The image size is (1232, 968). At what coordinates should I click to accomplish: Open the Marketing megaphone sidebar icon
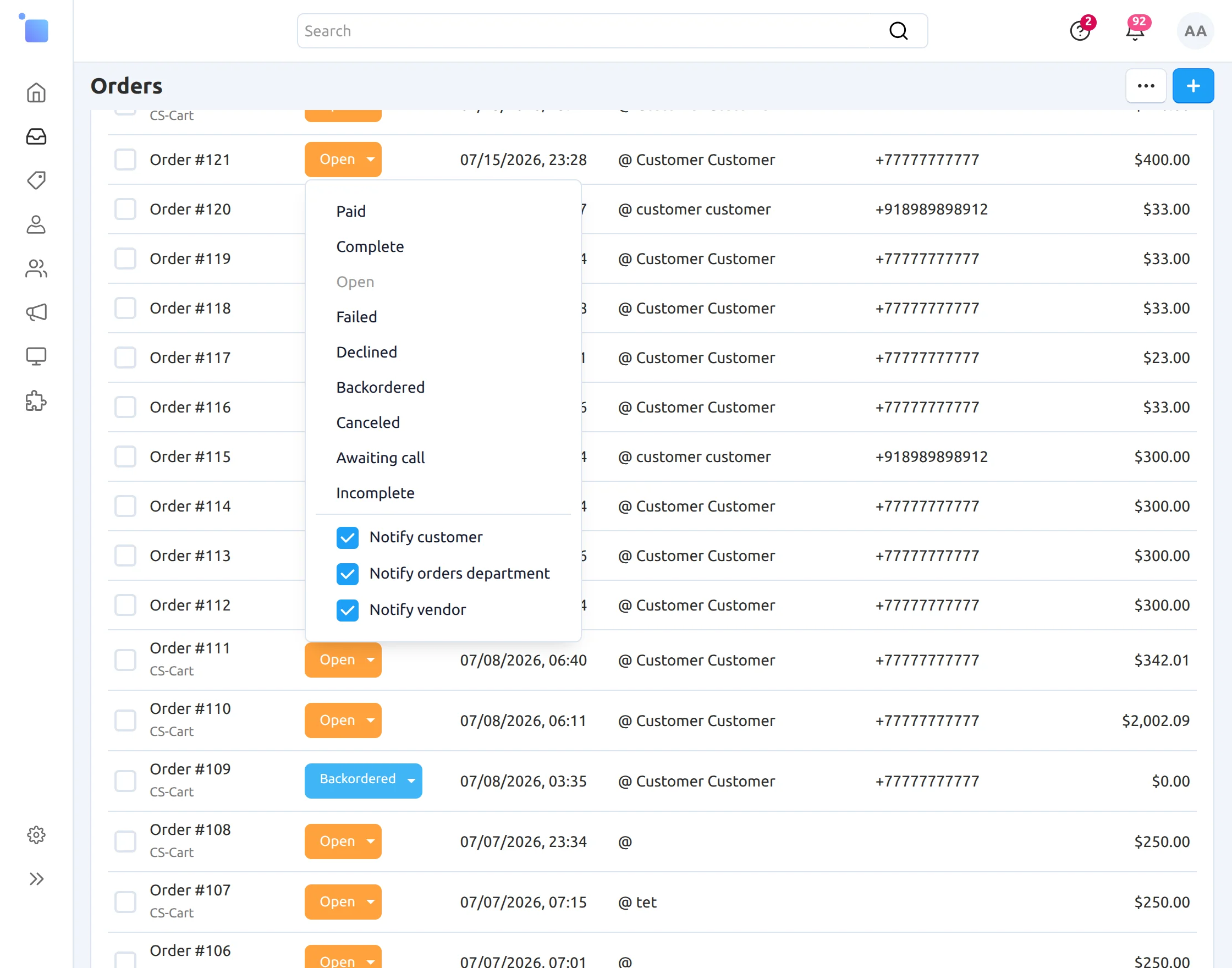click(36, 312)
